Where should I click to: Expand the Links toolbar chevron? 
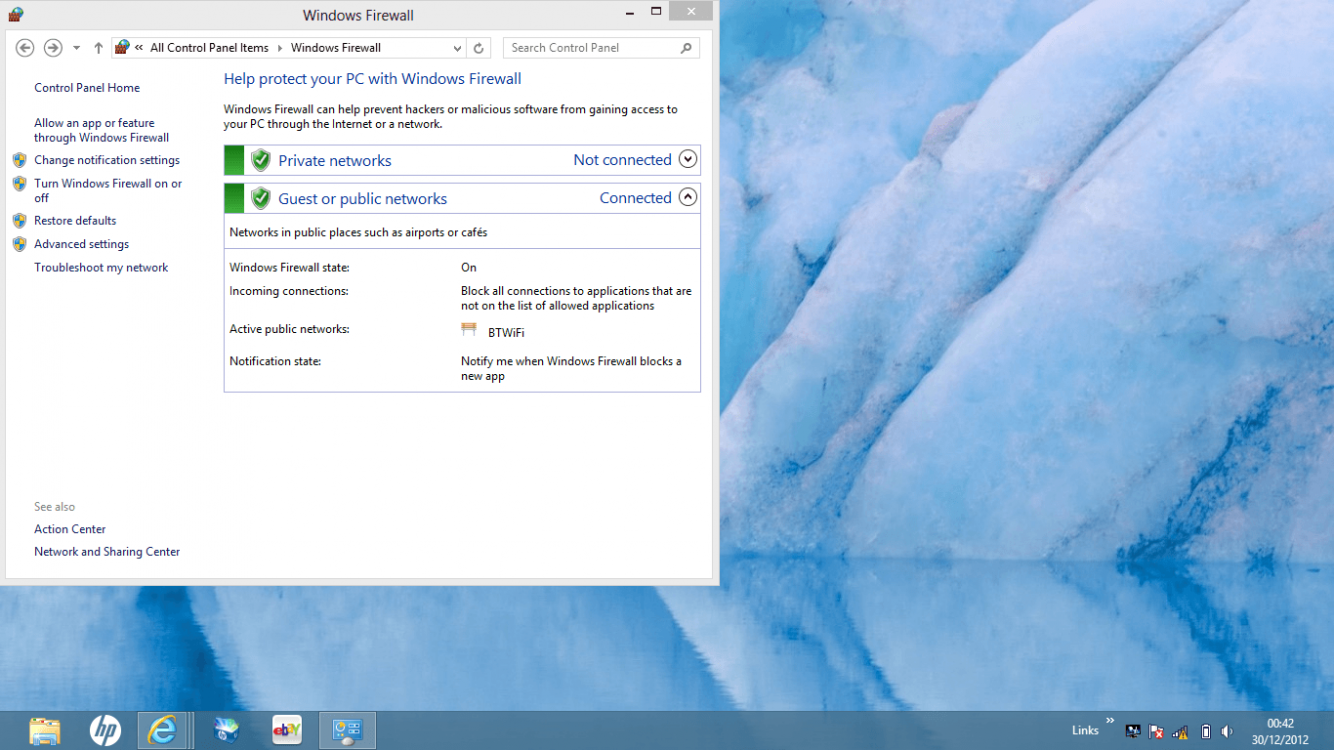(1110, 721)
